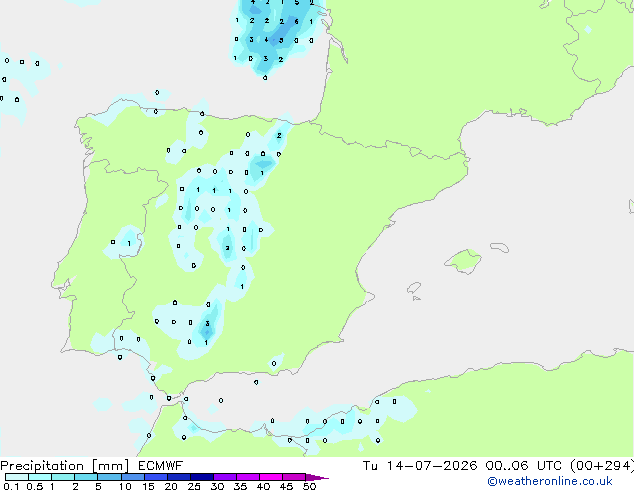The height and width of the screenshot is (490, 634).
Task: Click the (00+294) forecast offset text
Action: pyautogui.click(x=602, y=466)
